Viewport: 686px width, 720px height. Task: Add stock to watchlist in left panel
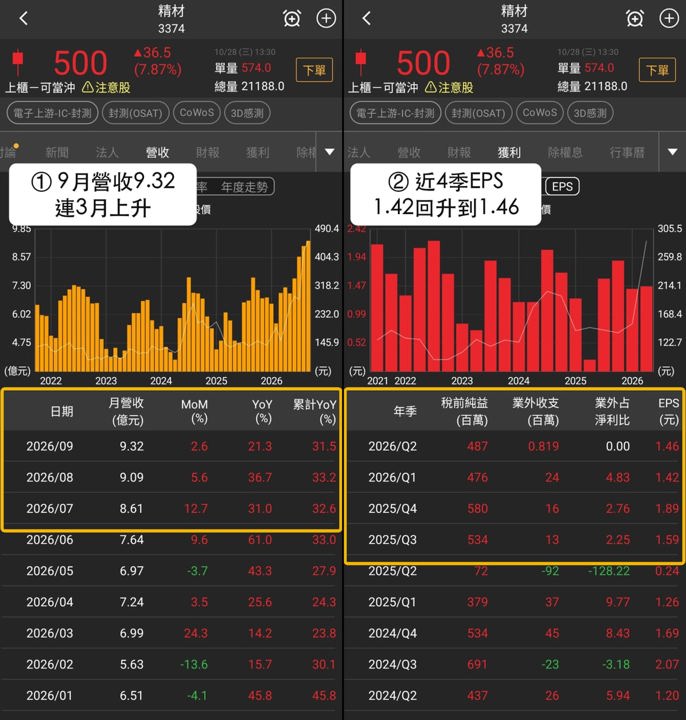point(326,19)
